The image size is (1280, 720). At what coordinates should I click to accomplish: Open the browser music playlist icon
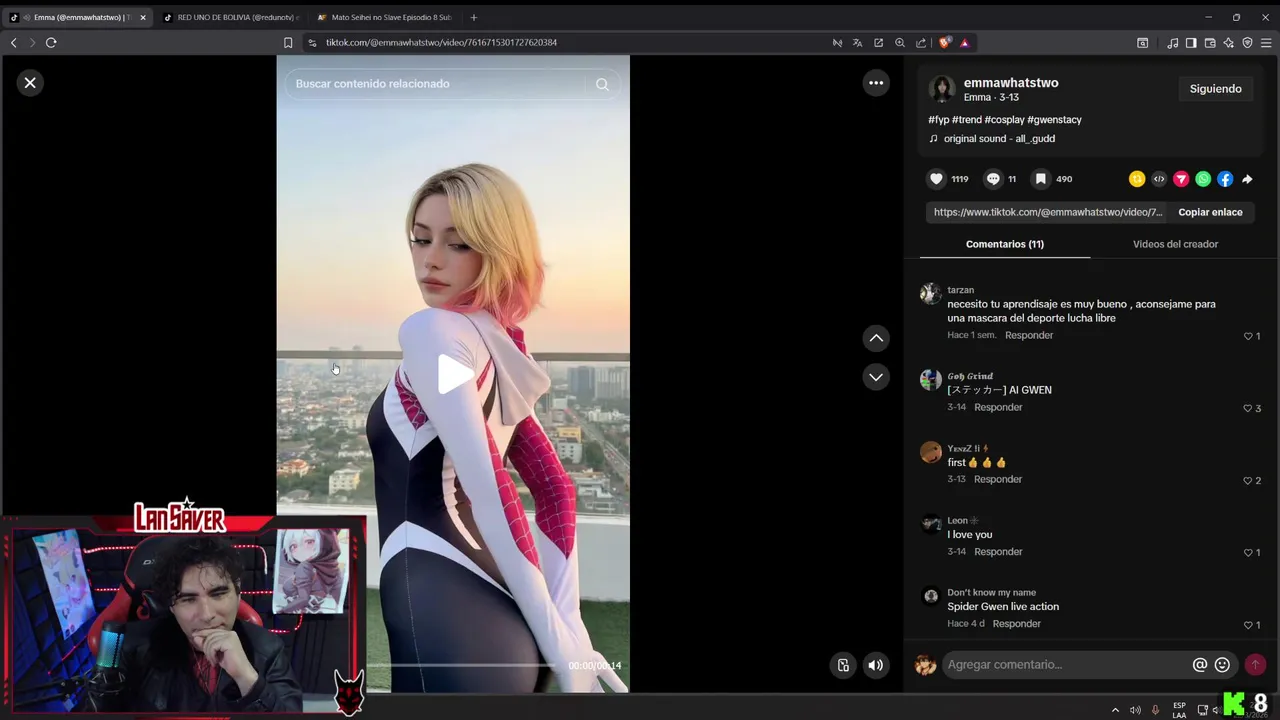[x=1172, y=43]
